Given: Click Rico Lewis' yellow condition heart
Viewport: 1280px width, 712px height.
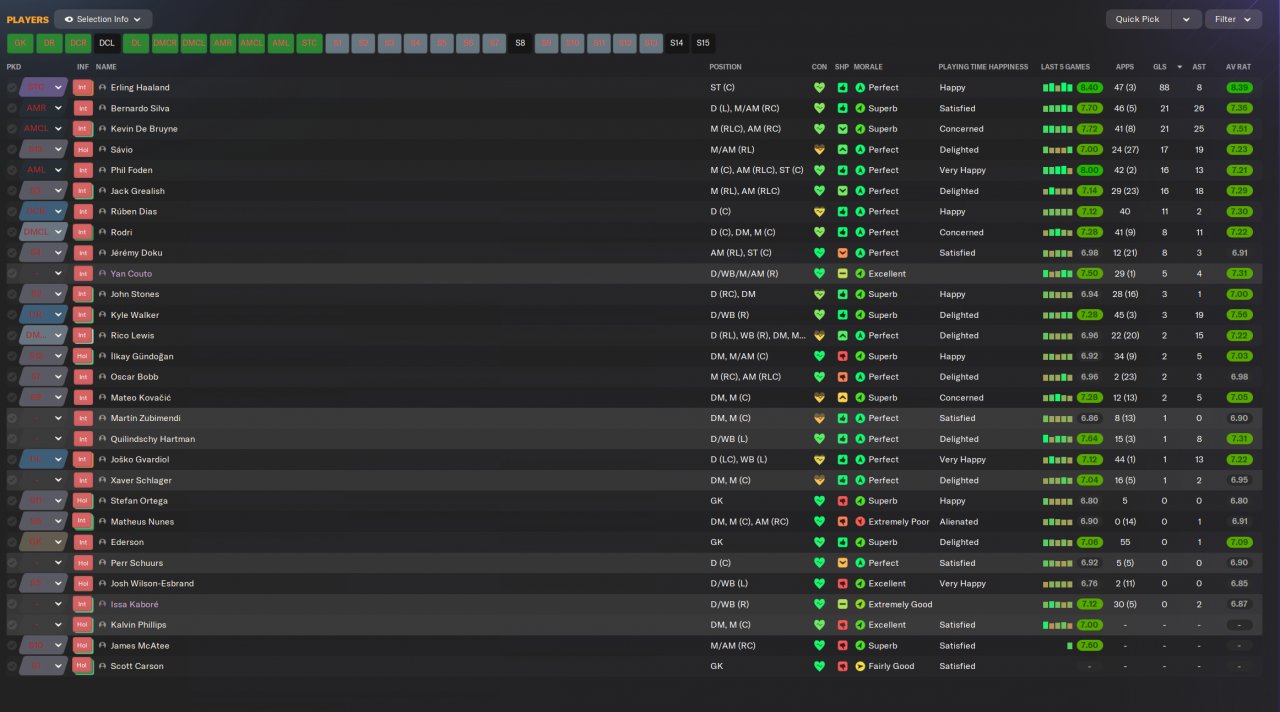Looking at the screenshot, I should click(820, 336).
